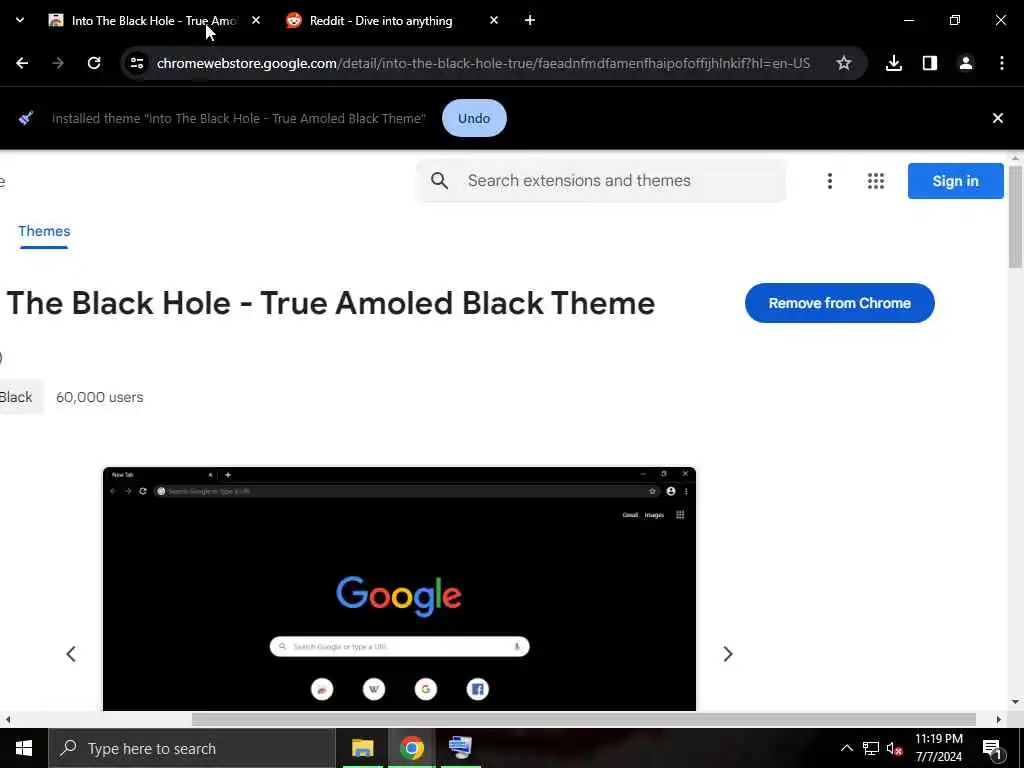Click the horizontal scrollbar right arrow
Viewport: 1024px width, 768px height.
coord(999,719)
